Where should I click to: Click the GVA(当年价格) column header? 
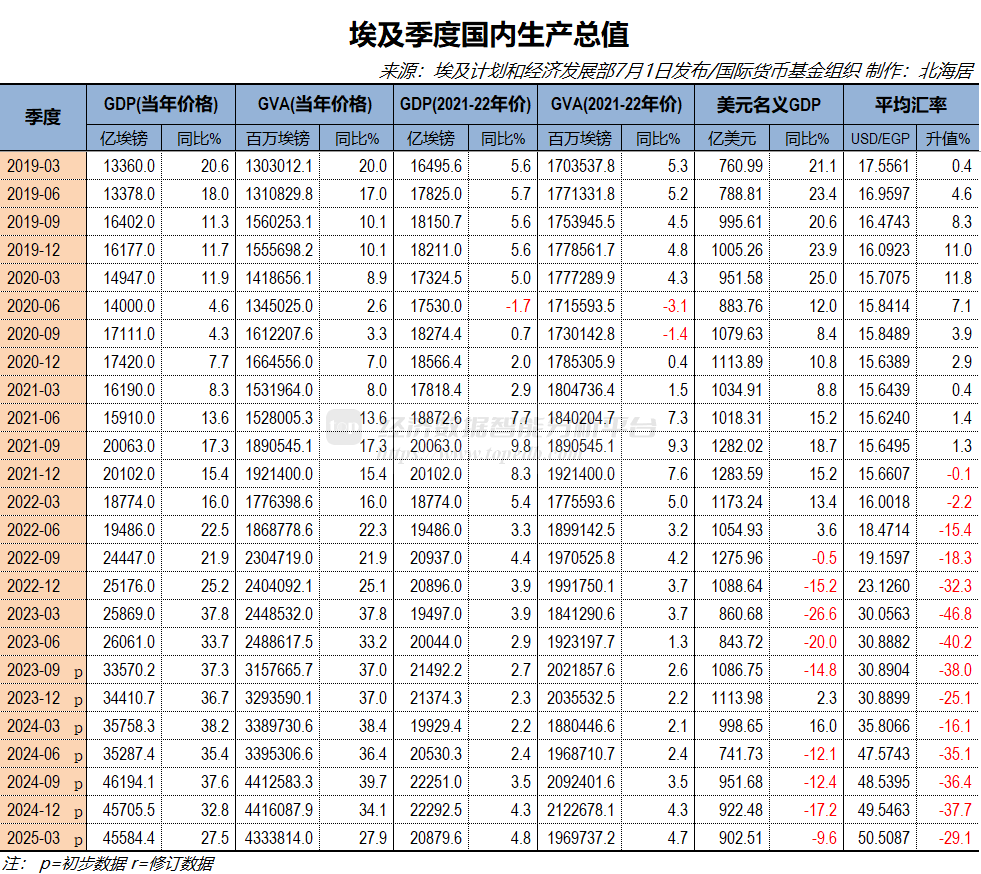point(313,101)
